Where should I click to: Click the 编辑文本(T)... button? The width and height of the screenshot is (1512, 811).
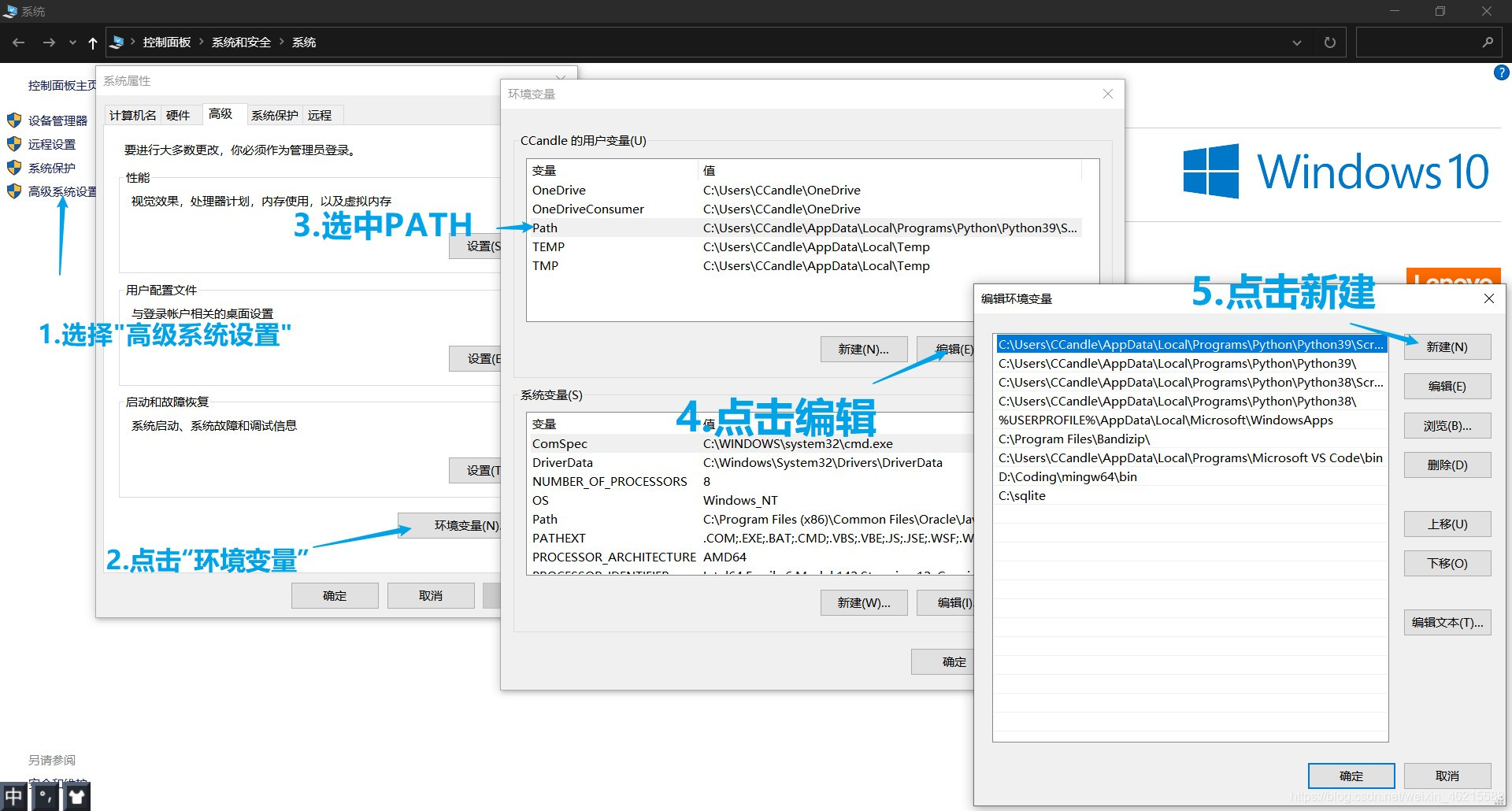(1447, 622)
